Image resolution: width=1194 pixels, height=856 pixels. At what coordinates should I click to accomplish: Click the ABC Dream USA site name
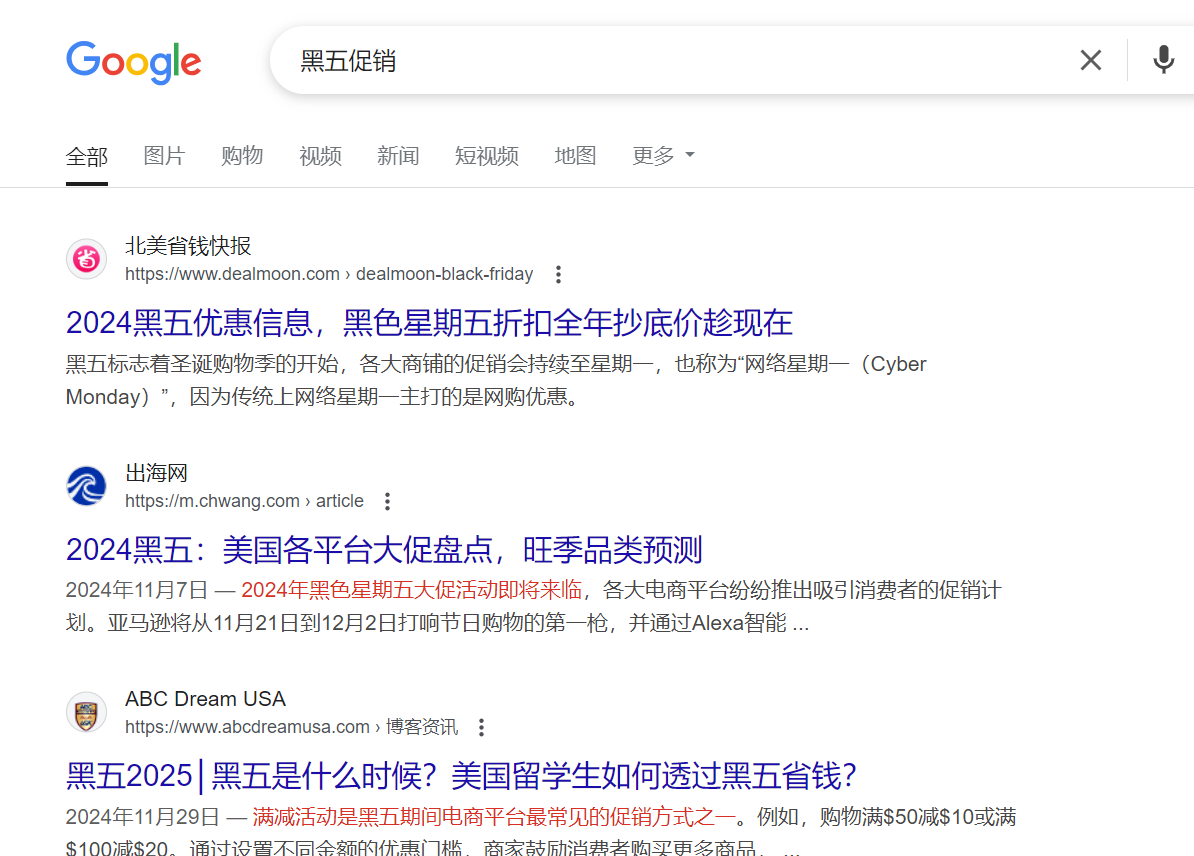[x=206, y=699]
